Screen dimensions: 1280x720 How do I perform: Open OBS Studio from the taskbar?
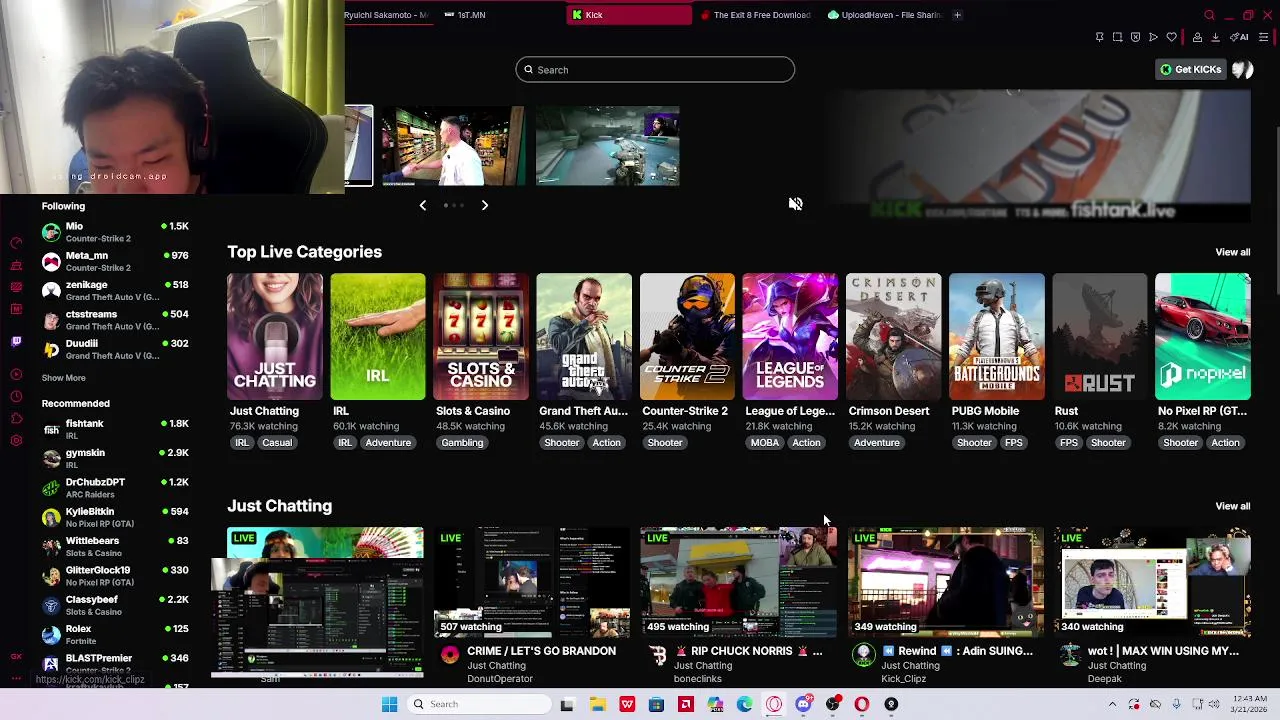click(834, 704)
